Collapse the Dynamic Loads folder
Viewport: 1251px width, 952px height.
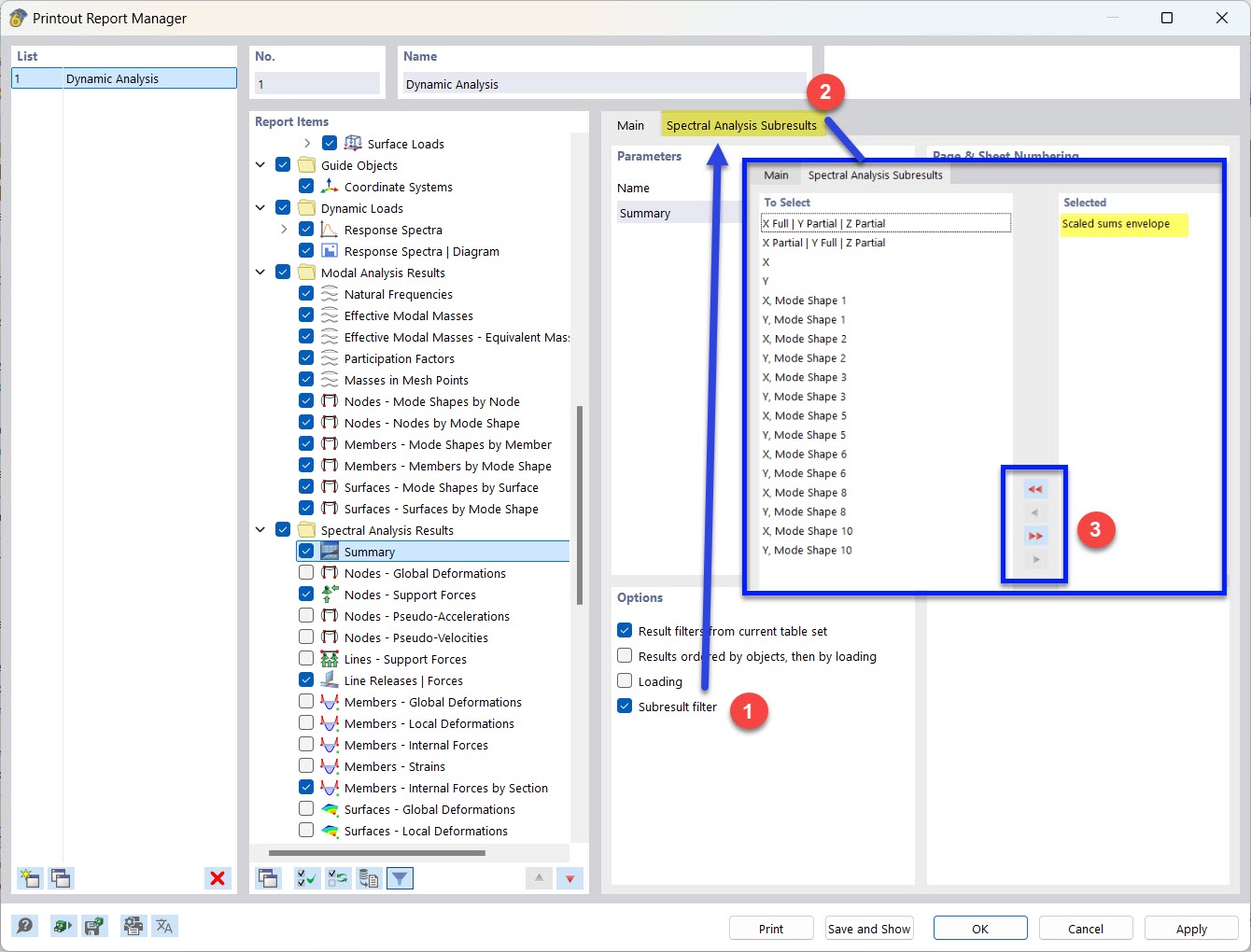coord(260,207)
